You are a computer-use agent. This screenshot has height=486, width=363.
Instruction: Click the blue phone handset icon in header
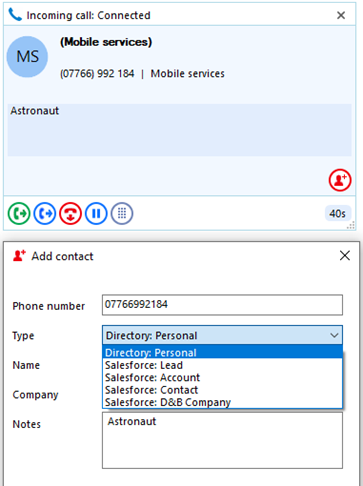(15, 15)
